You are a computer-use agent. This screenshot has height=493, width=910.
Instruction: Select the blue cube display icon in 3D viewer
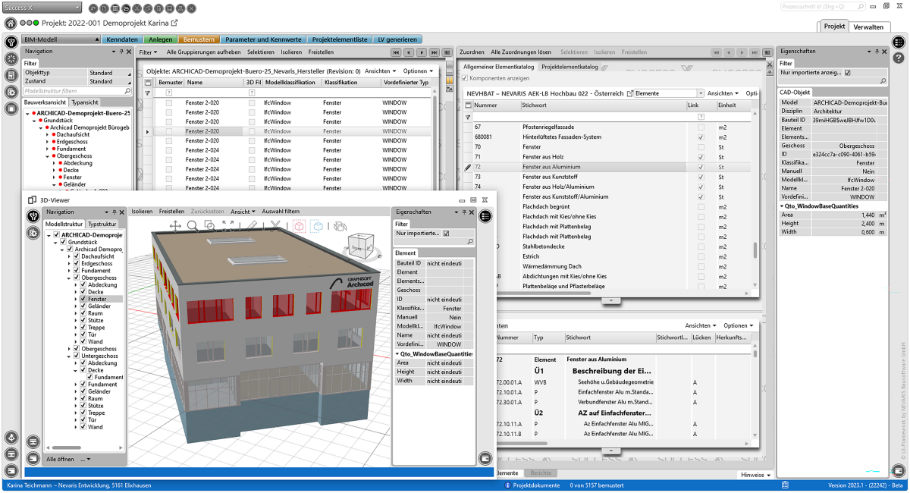point(317,226)
